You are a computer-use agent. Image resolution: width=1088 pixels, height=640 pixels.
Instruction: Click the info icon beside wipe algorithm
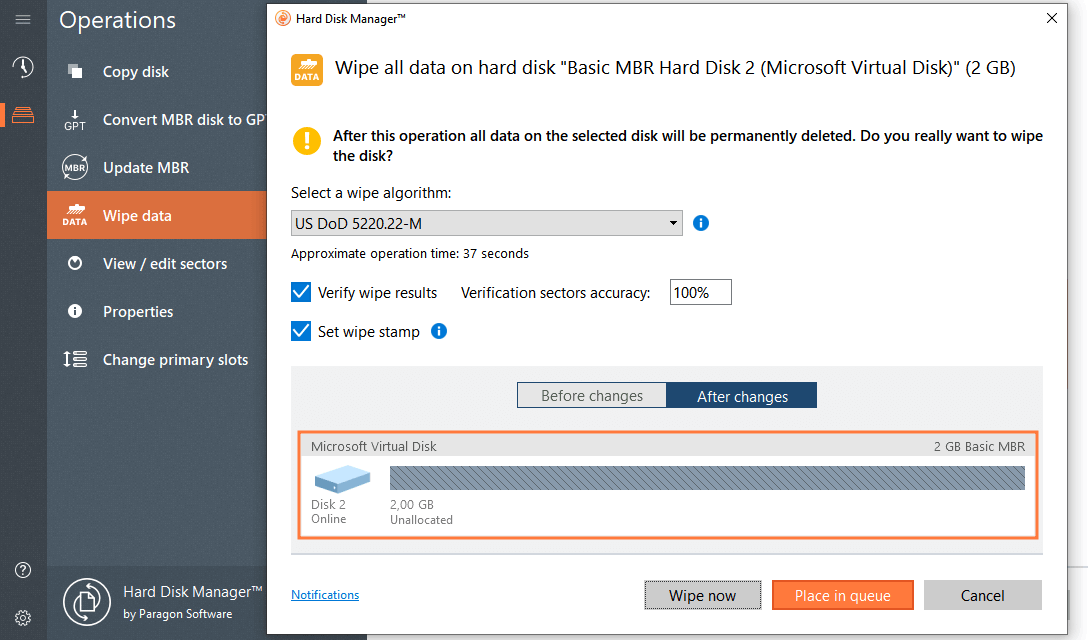(x=701, y=223)
